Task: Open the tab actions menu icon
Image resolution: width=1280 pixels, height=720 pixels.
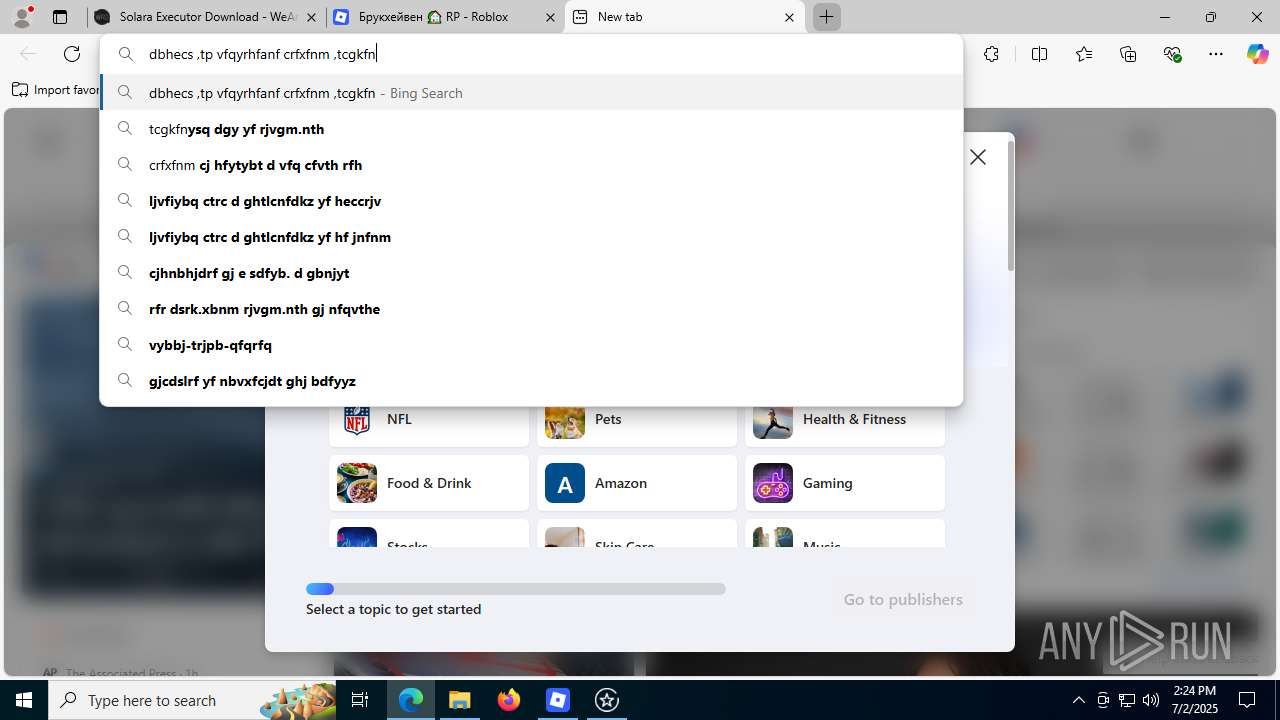Action: tap(60, 17)
